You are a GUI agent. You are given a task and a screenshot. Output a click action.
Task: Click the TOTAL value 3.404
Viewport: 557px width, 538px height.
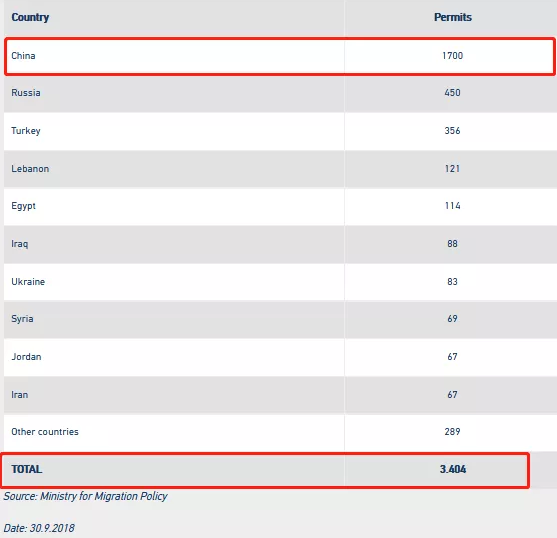[453, 469]
